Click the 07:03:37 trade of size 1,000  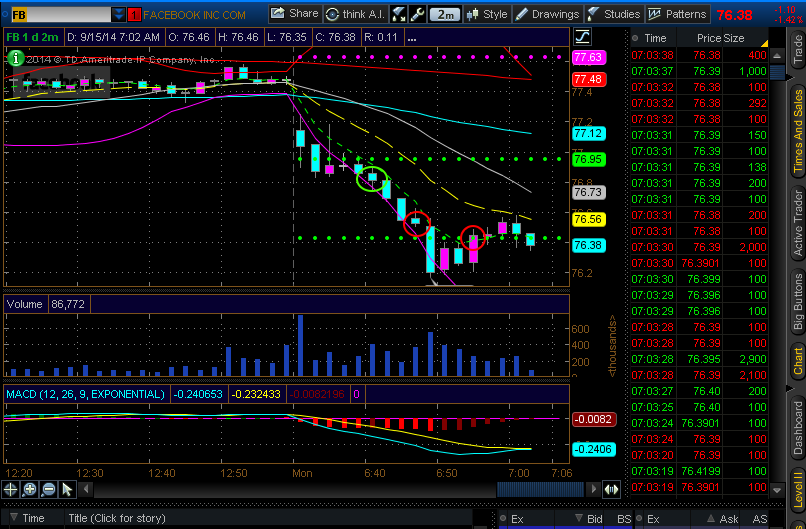(699, 71)
